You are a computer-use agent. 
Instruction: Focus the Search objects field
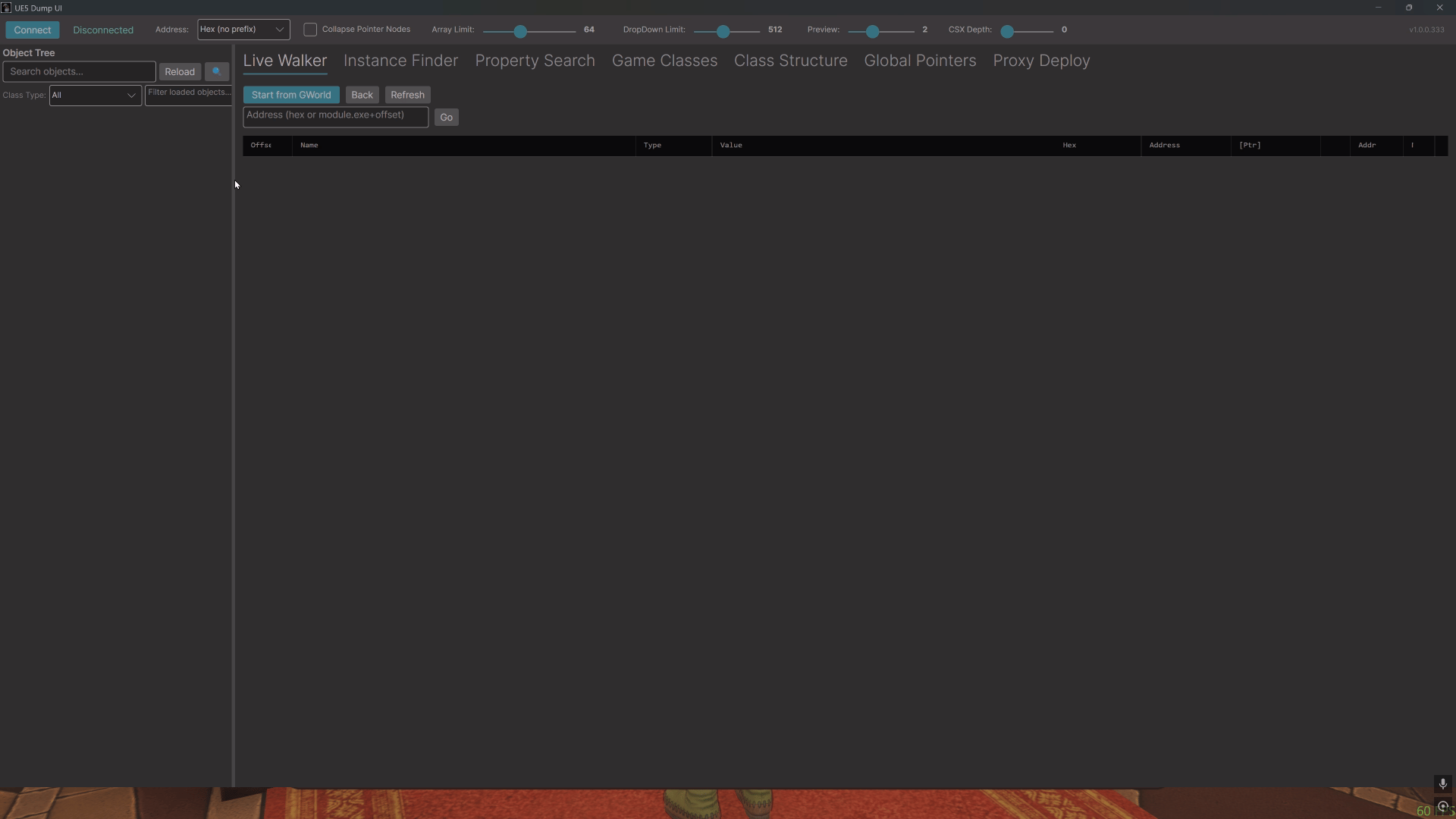[79, 71]
